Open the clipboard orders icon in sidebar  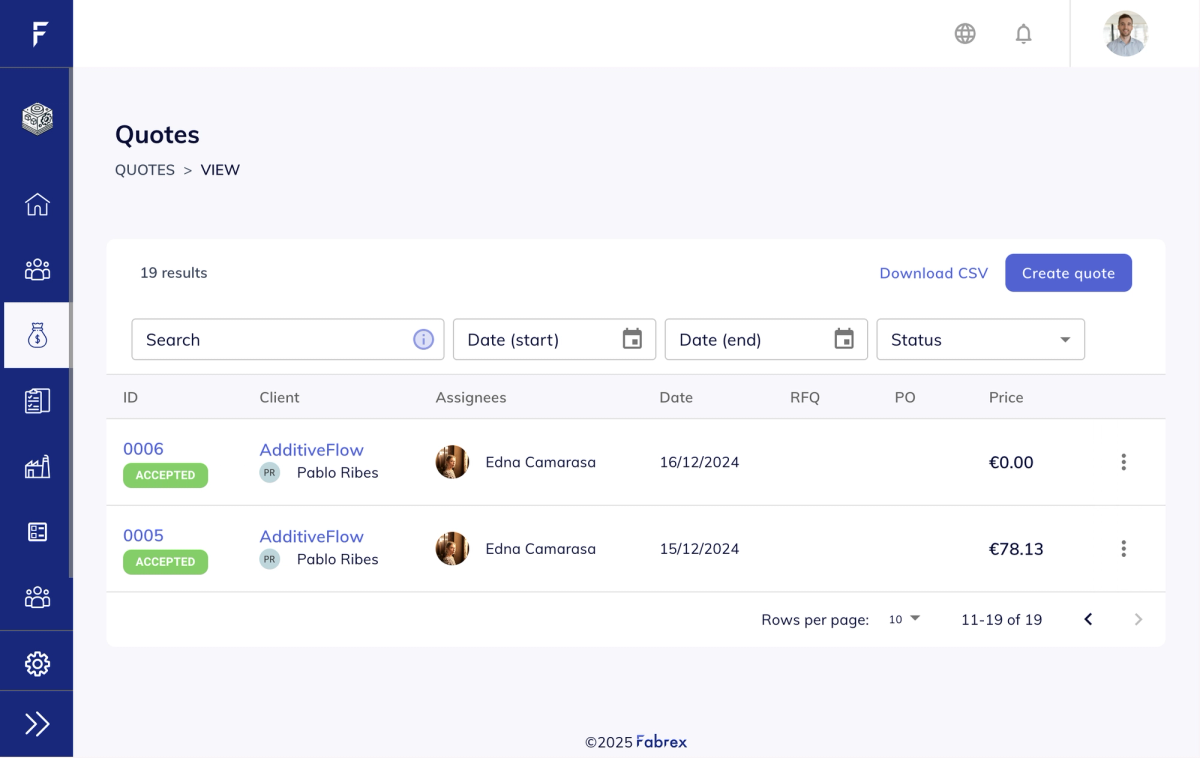click(x=37, y=401)
